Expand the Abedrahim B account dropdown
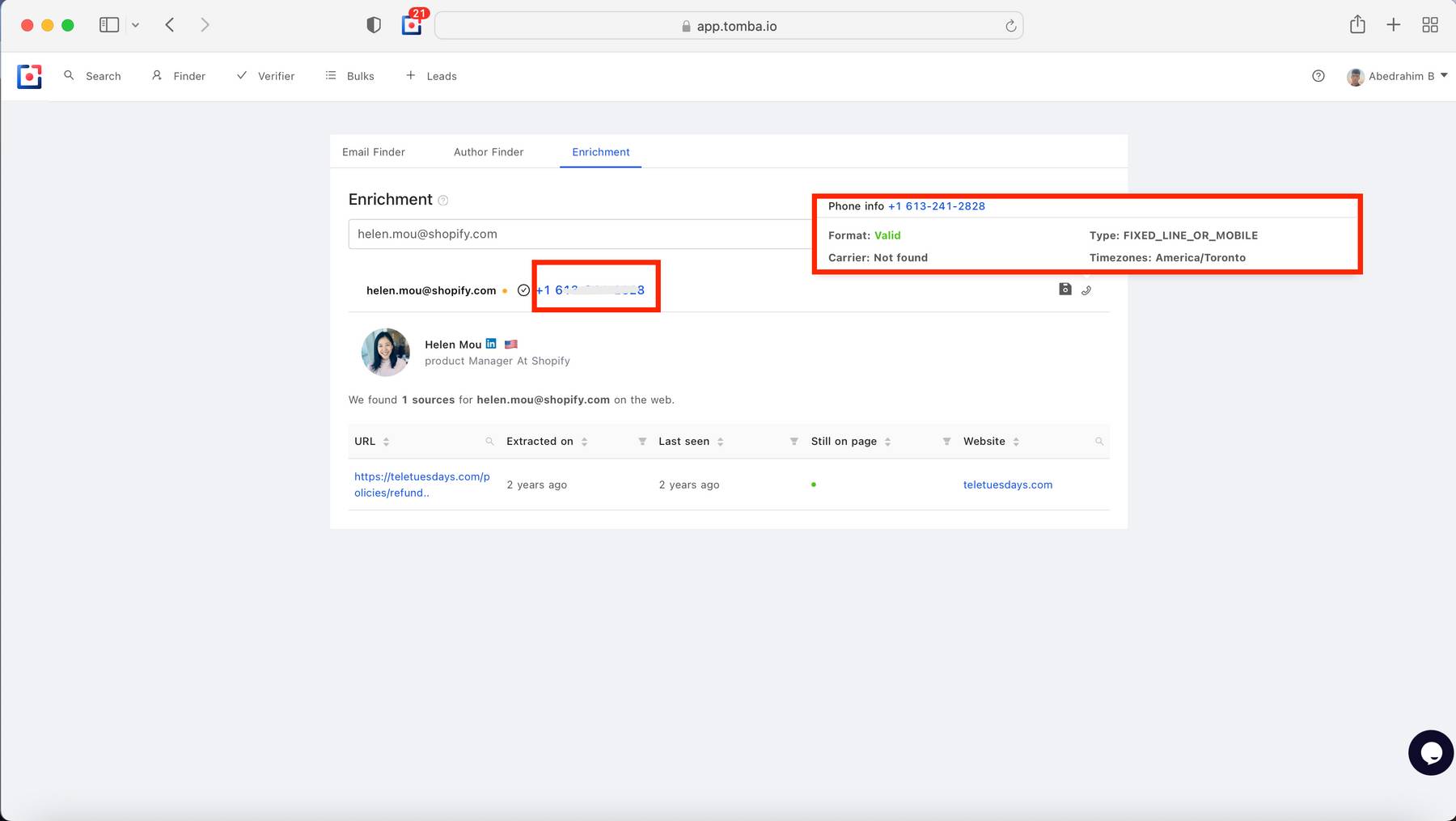Image resolution: width=1456 pixels, height=821 pixels. click(x=1397, y=76)
